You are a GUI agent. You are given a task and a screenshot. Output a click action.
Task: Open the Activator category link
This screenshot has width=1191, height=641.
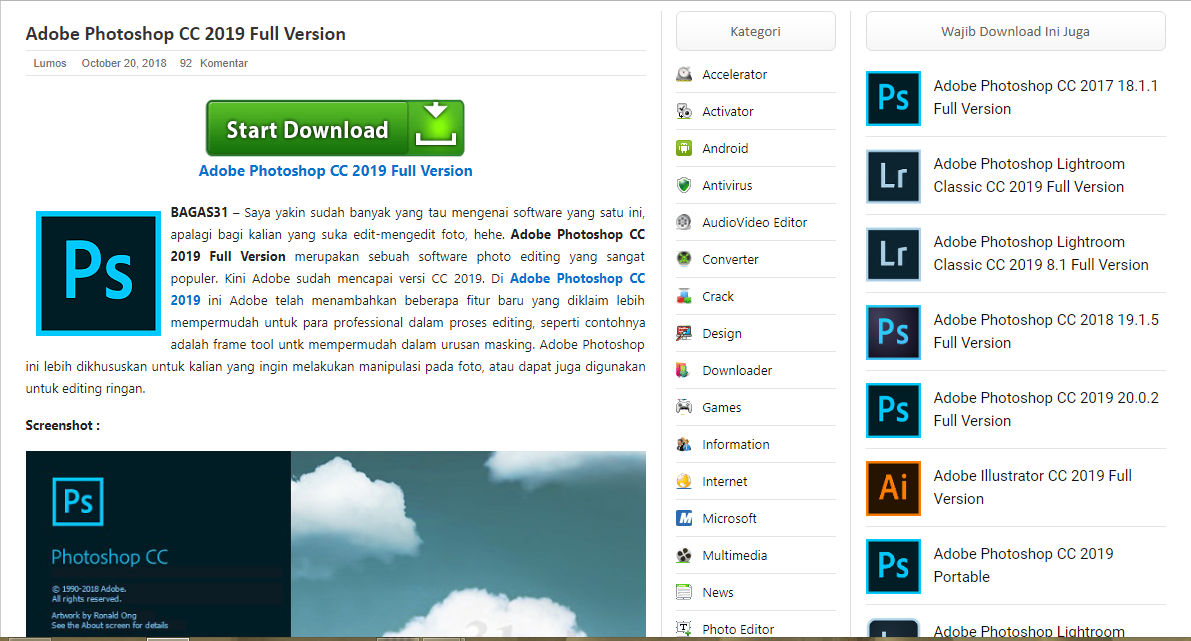[x=728, y=112]
